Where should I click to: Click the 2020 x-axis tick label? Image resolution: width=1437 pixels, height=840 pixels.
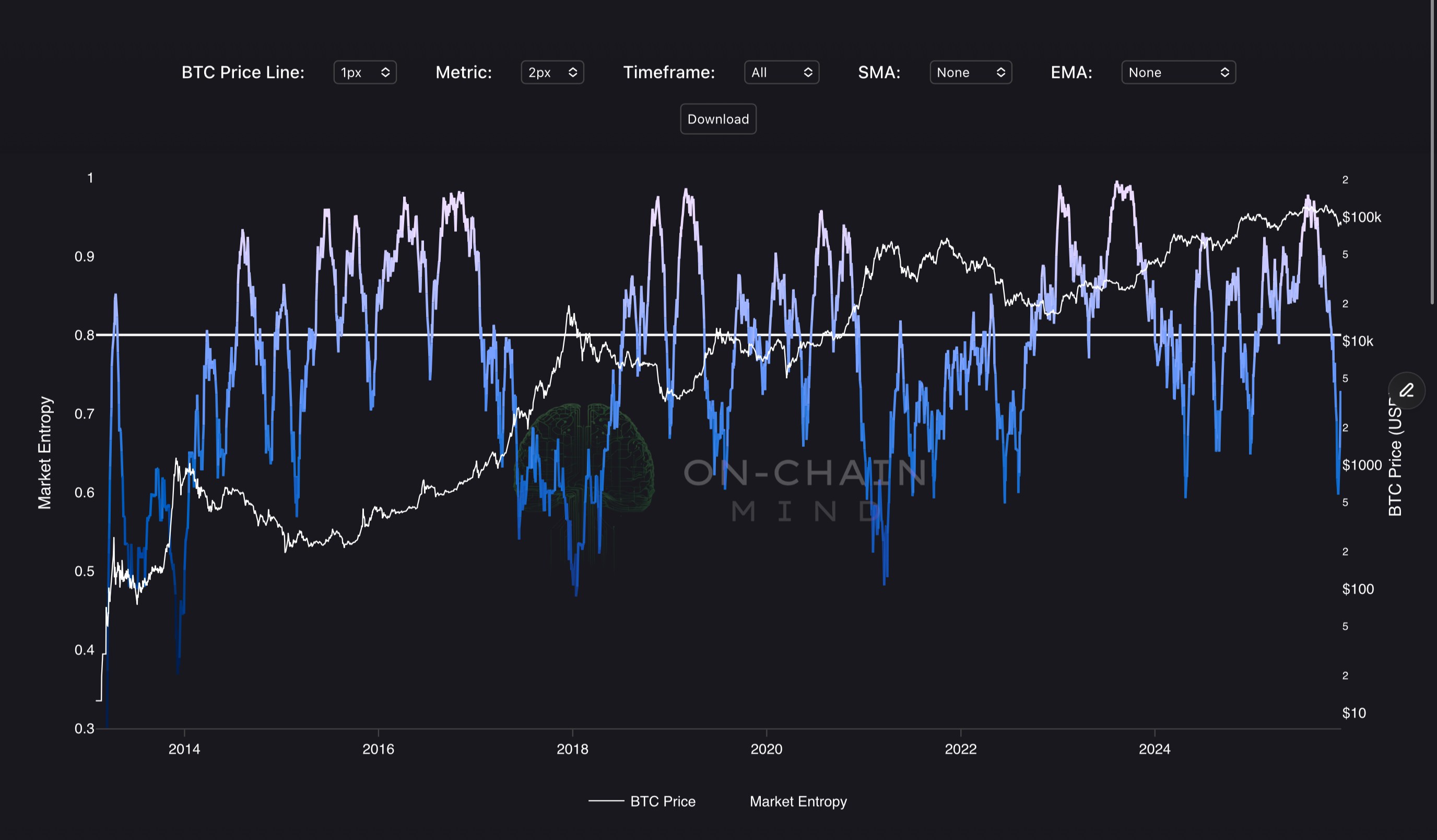766,749
